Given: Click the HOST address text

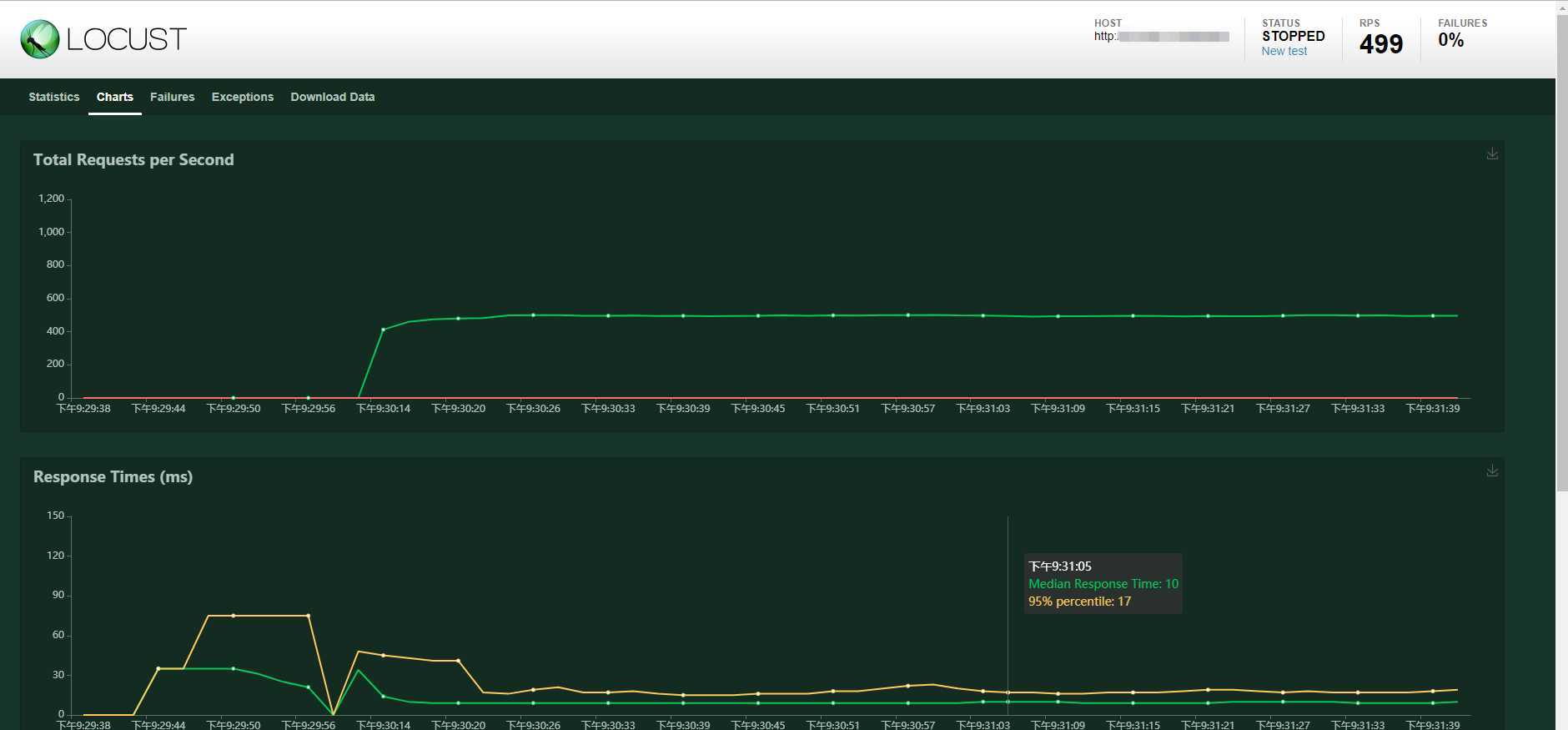Looking at the screenshot, I should pyautogui.click(x=1162, y=36).
